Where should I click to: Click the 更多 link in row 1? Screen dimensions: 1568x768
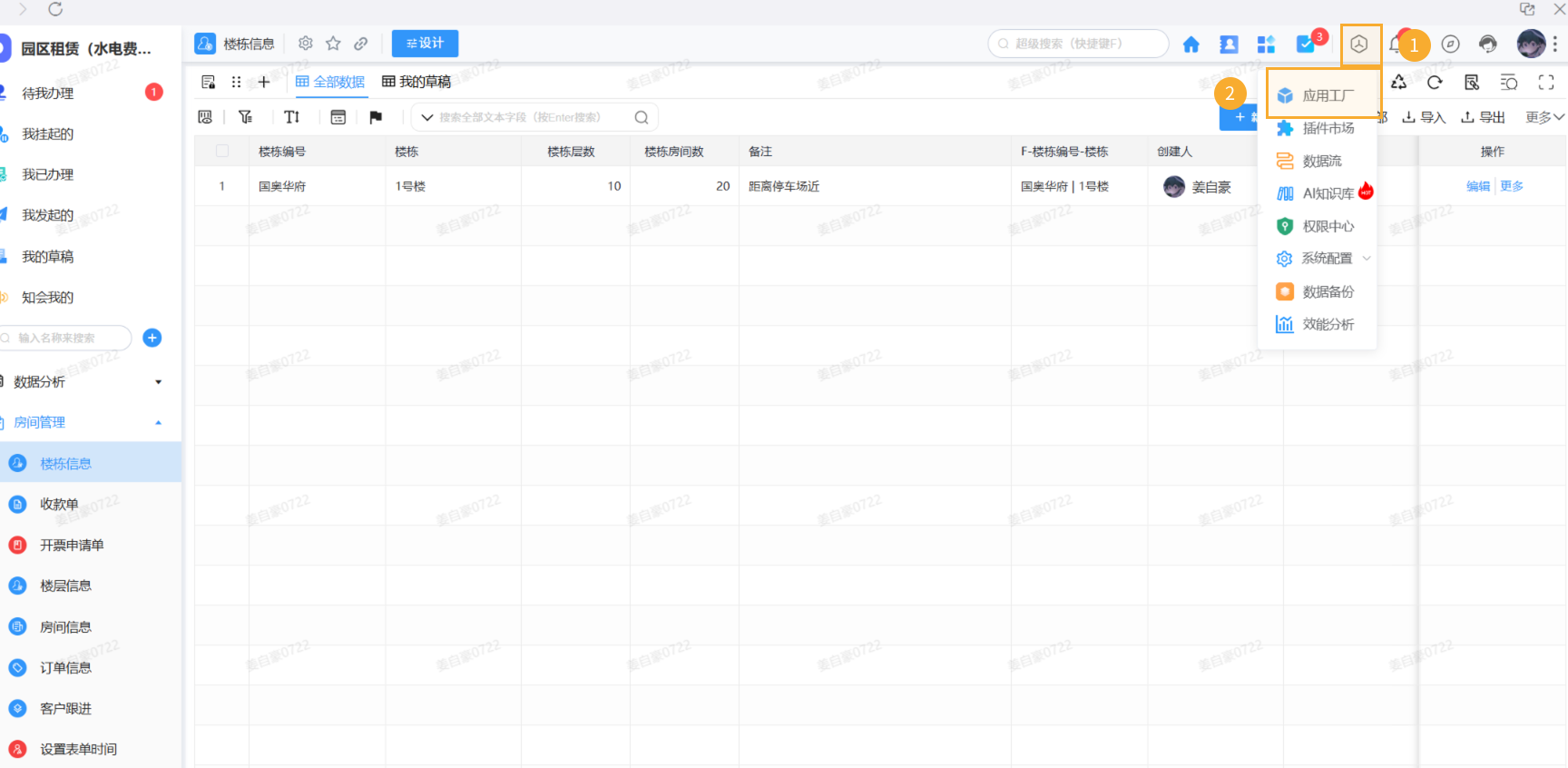click(x=1512, y=186)
